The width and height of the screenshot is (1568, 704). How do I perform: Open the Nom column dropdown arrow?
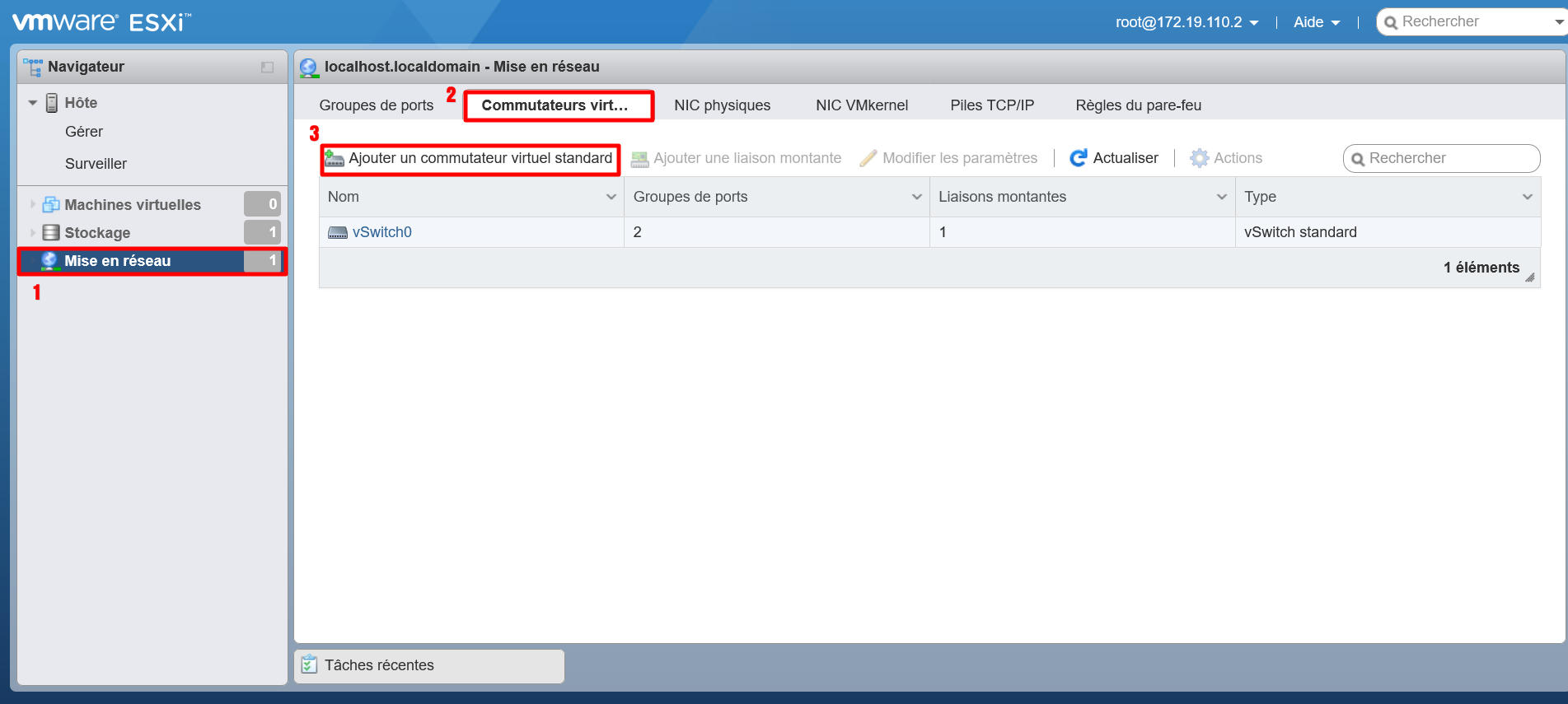pyautogui.click(x=611, y=197)
